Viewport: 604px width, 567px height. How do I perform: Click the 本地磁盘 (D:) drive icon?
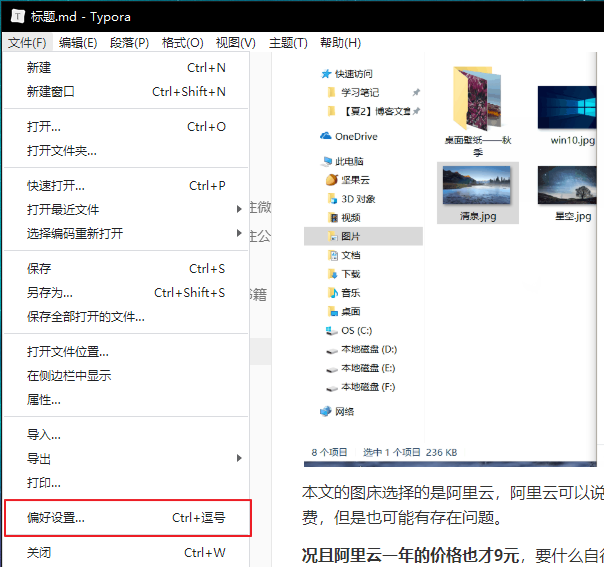pyautogui.click(x=332, y=349)
